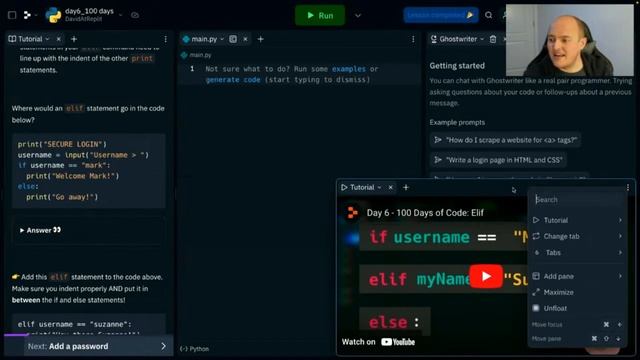Open the Replit logo menu in header
The width and height of the screenshot is (640, 360).
point(27,15)
